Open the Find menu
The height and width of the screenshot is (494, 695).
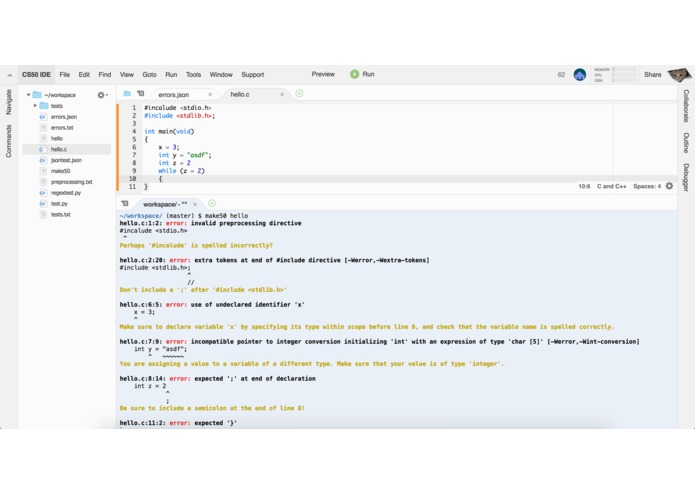point(105,75)
